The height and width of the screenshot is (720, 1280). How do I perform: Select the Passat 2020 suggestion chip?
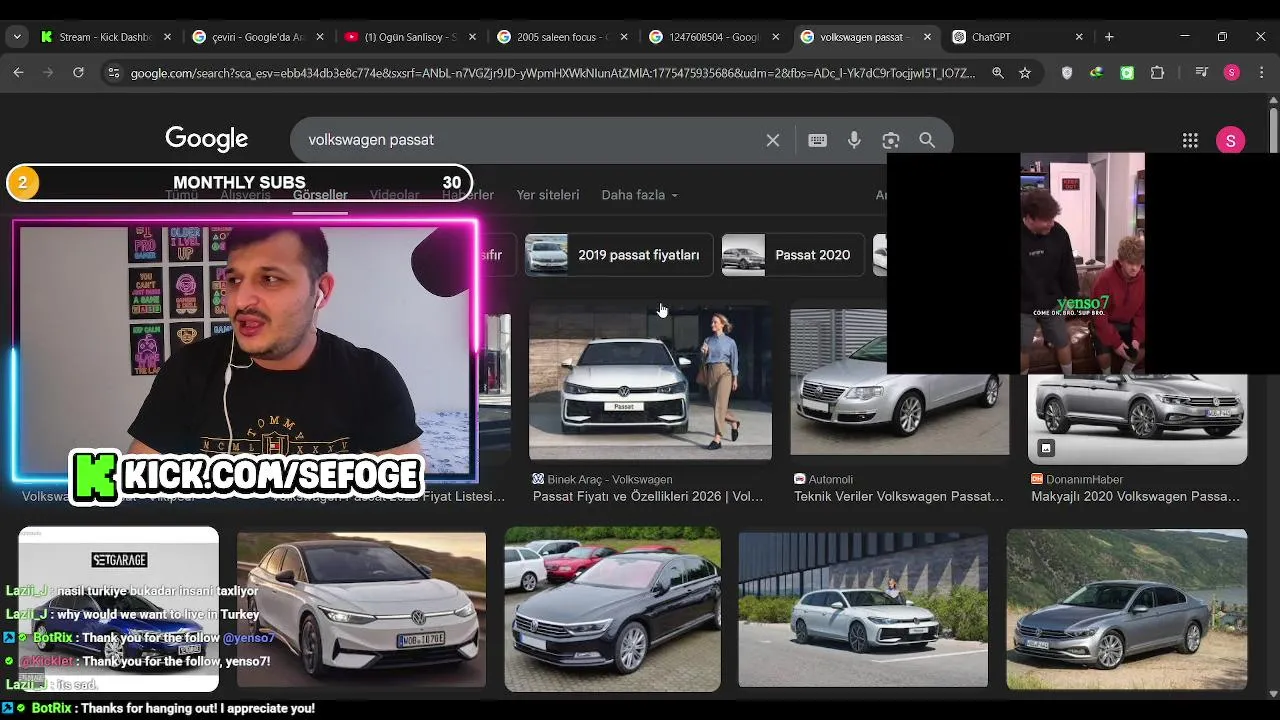pyautogui.click(x=792, y=255)
